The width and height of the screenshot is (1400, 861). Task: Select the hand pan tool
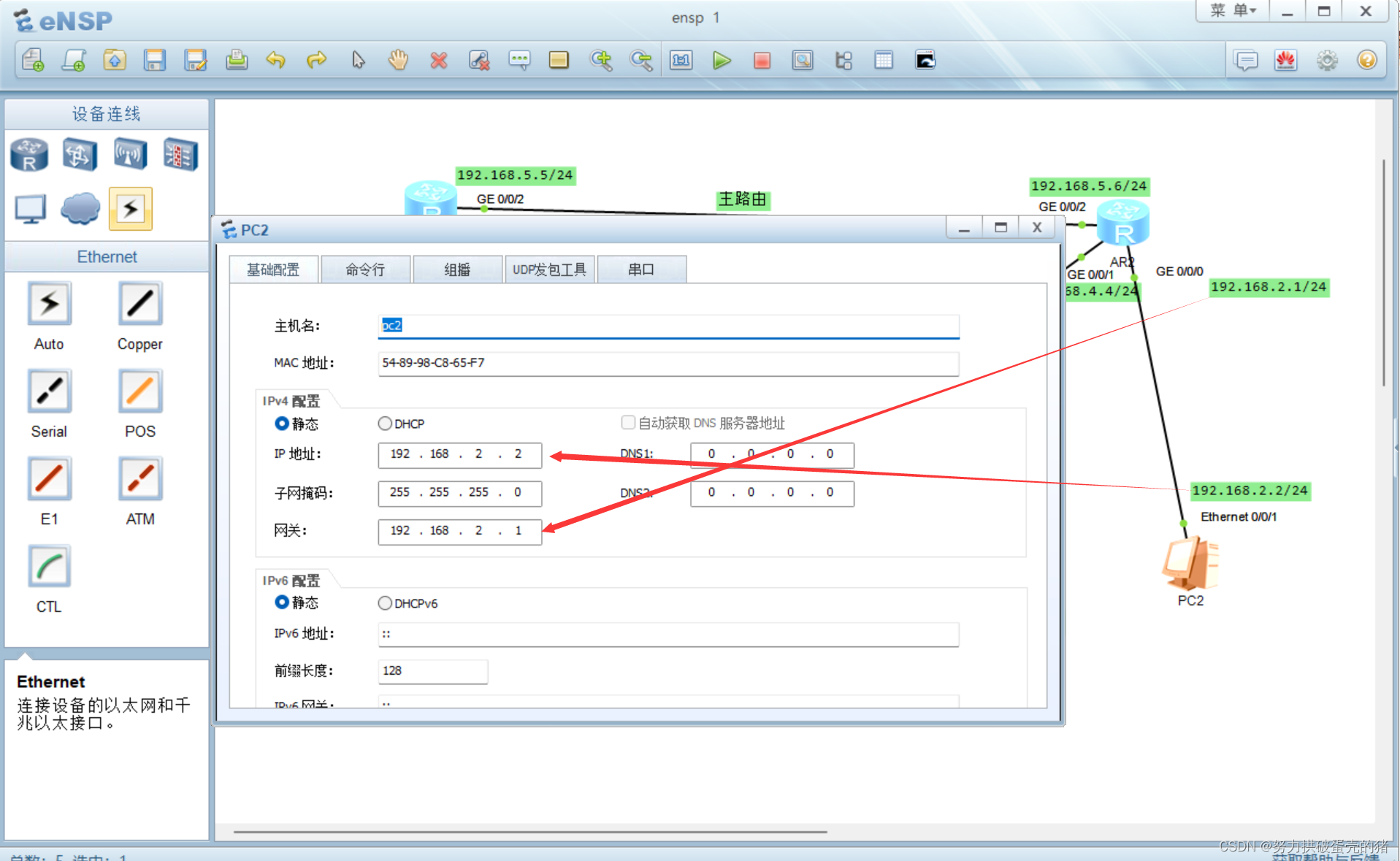[398, 60]
